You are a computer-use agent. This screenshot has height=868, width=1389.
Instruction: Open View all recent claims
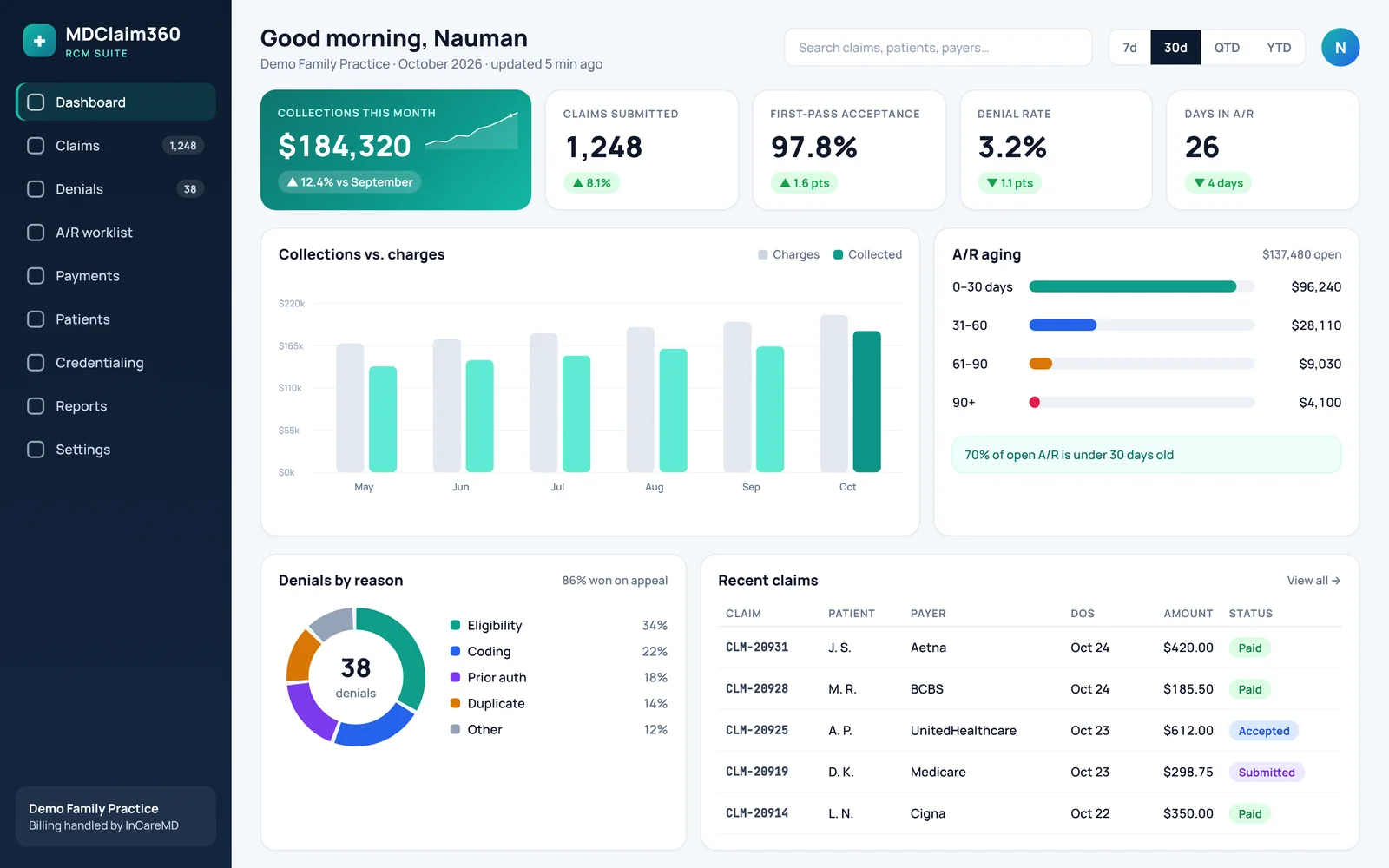pyautogui.click(x=1313, y=581)
